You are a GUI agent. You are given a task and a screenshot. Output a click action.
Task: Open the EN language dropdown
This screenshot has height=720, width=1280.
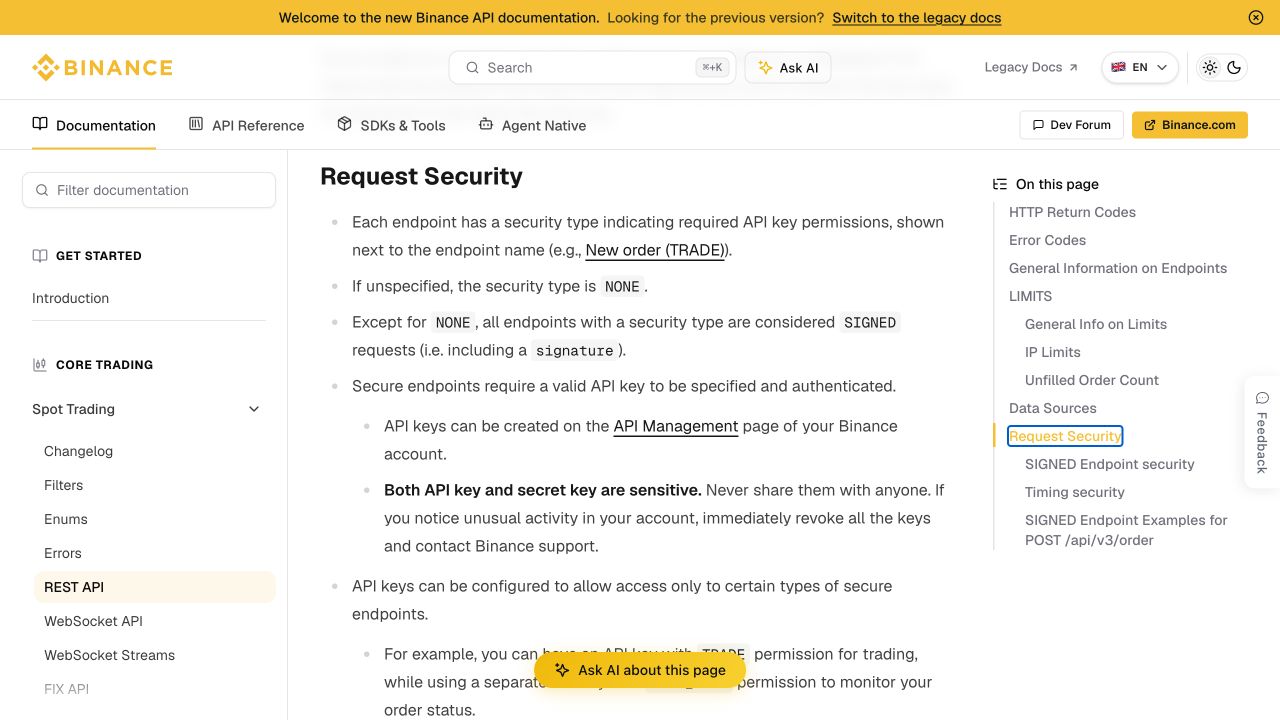(x=1140, y=68)
